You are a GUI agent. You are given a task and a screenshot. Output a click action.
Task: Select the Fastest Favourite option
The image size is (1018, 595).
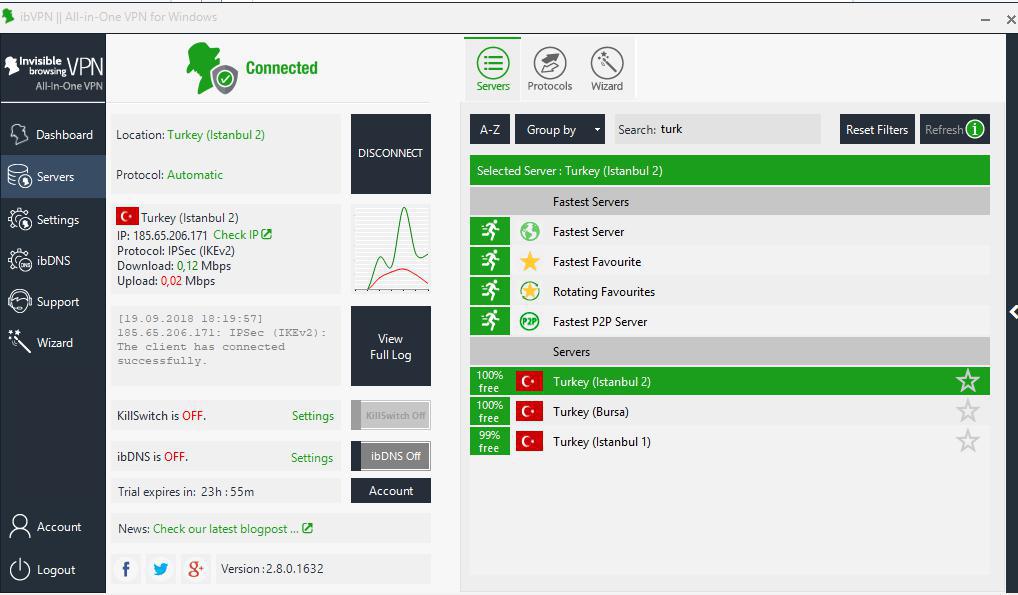click(x=730, y=261)
